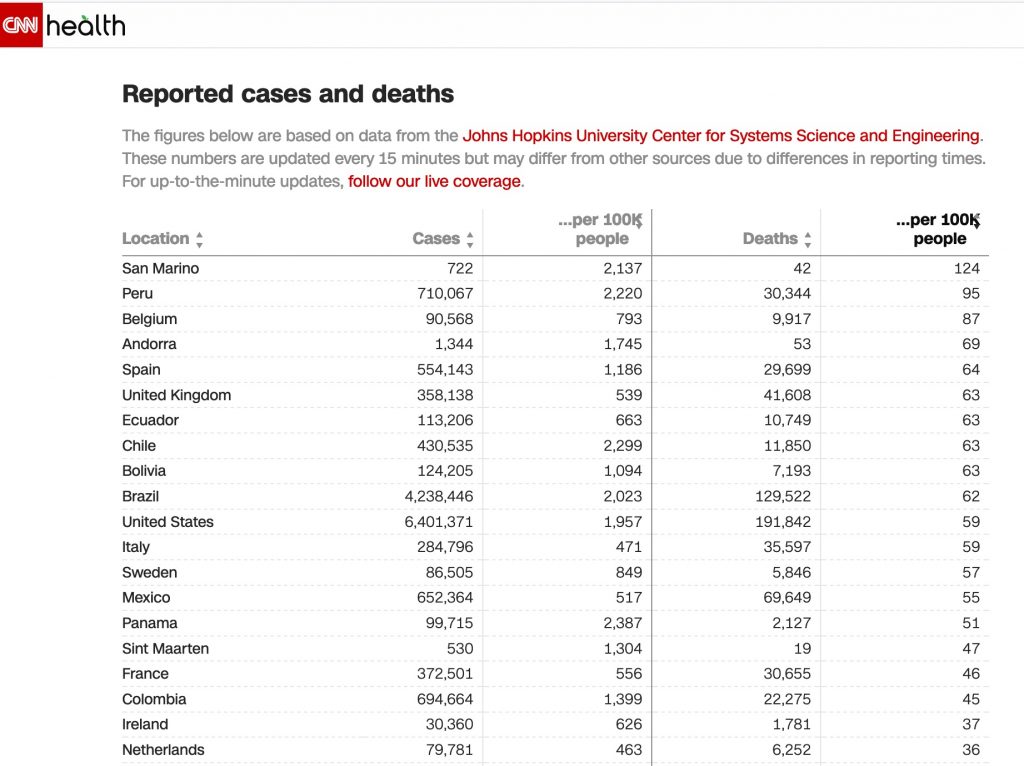
Task: Select the Sweden row name
Action: coord(150,573)
